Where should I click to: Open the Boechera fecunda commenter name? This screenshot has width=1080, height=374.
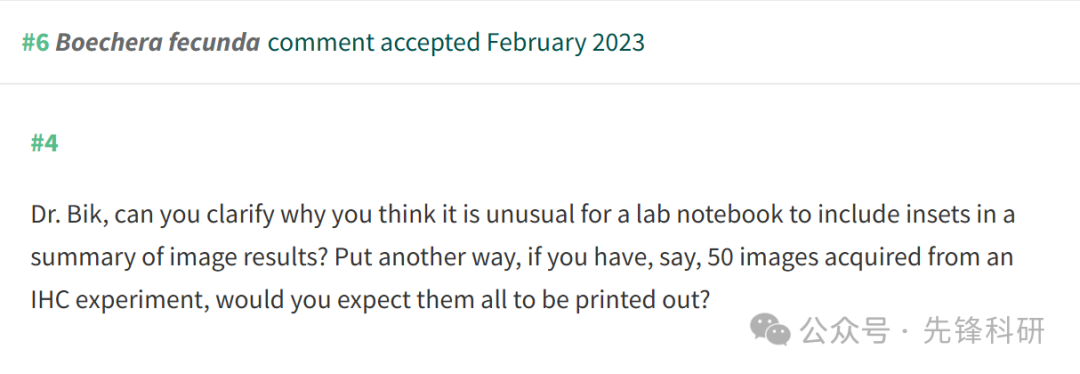coord(158,43)
